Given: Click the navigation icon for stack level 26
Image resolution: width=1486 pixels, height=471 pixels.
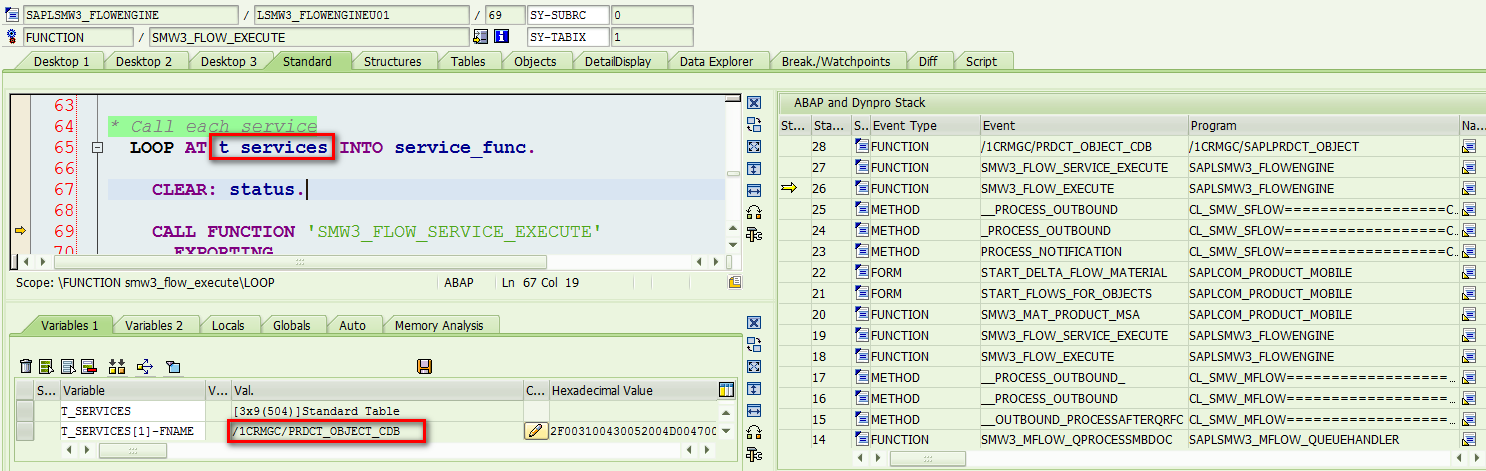Looking at the screenshot, I should [1468, 188].
